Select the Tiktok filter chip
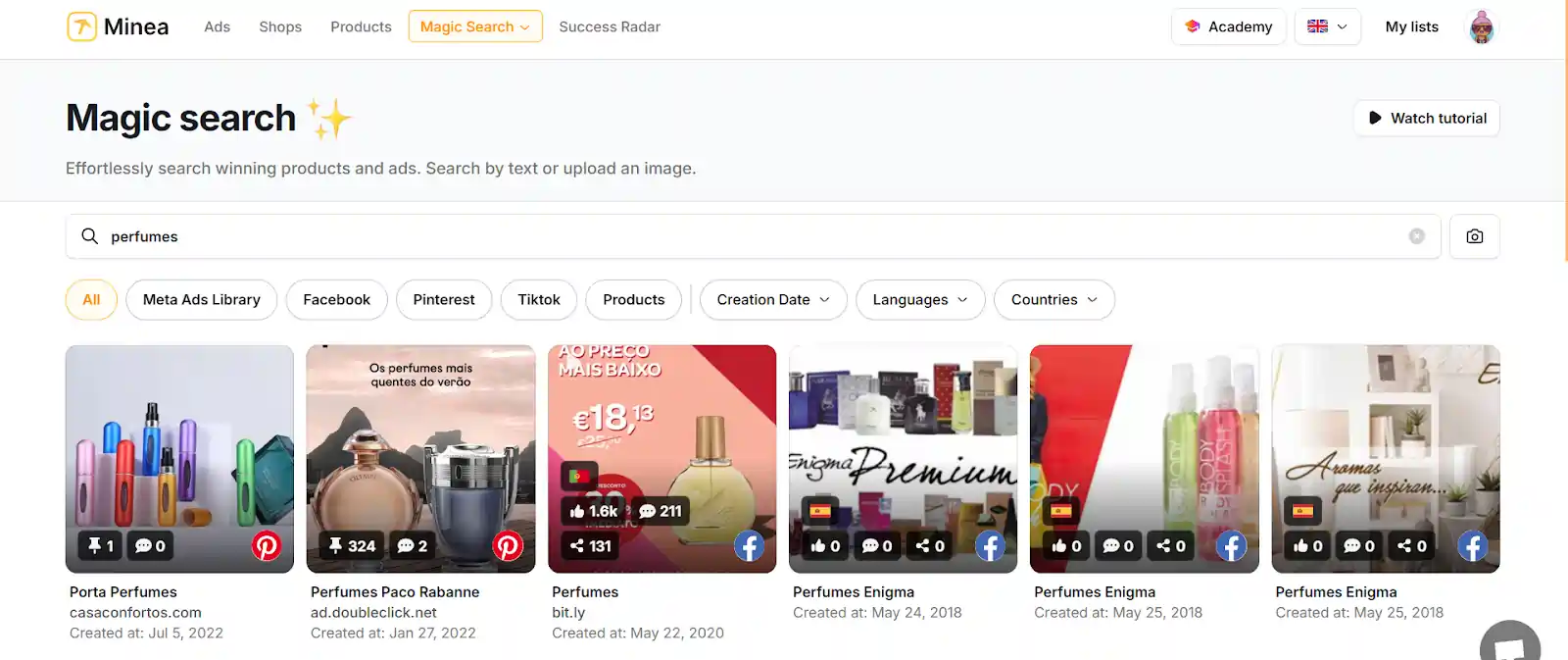Viewport: 1568px width, 660px height. (x=539, y=300)
